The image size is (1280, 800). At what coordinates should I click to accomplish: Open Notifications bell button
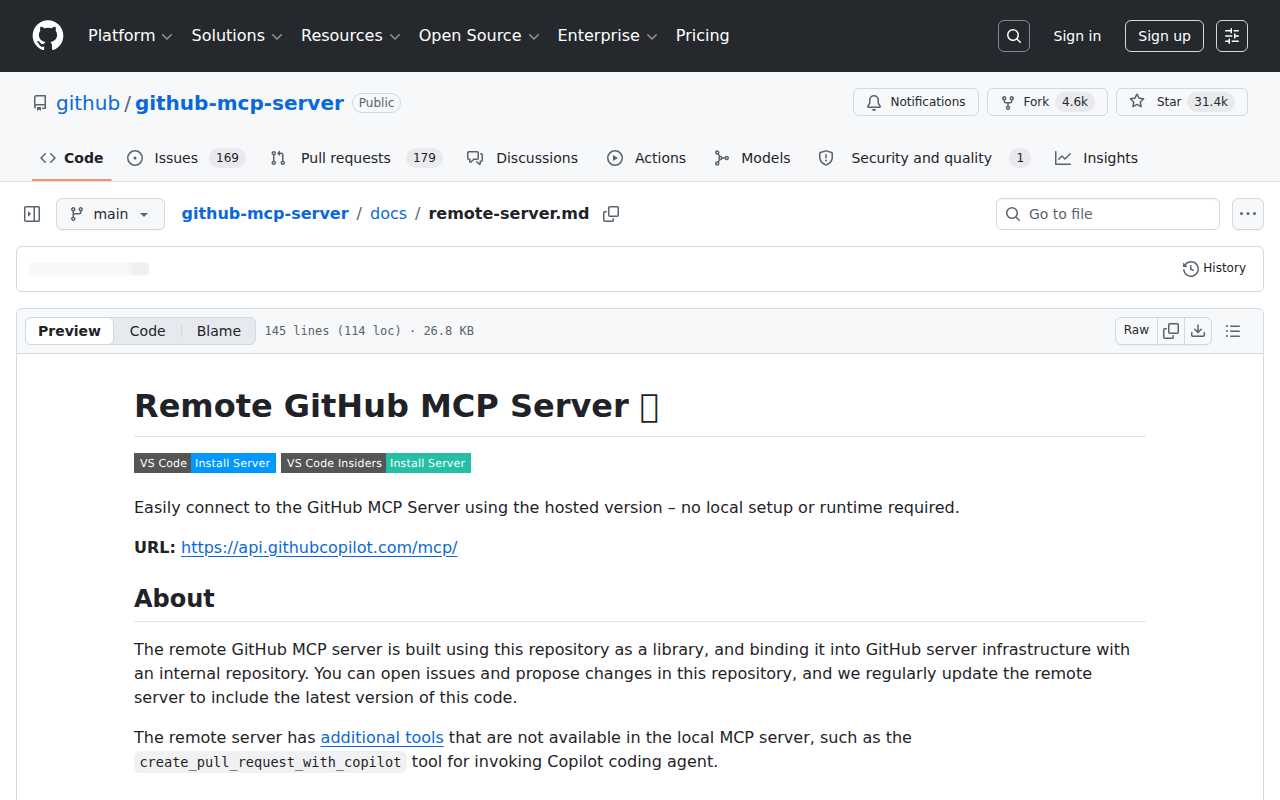click(x=916, y=102)
